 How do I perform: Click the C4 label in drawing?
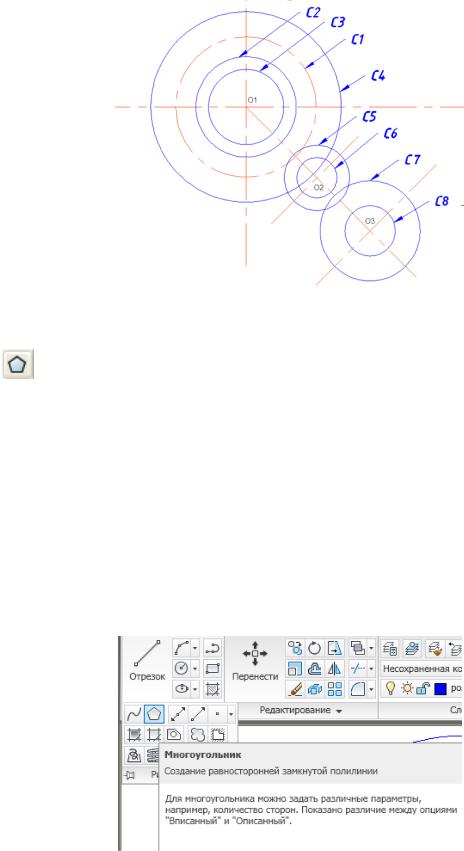(x=378, y=75)
